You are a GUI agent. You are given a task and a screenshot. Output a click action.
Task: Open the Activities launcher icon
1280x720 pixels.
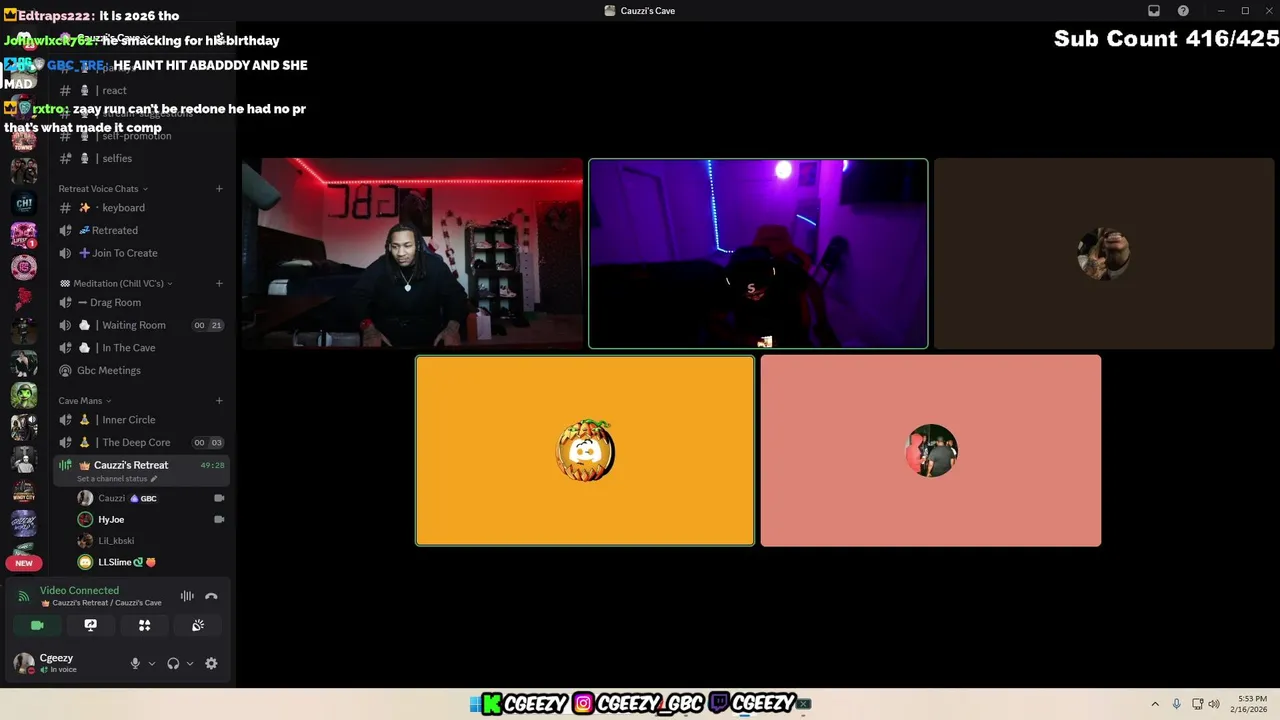click(144, 625)
